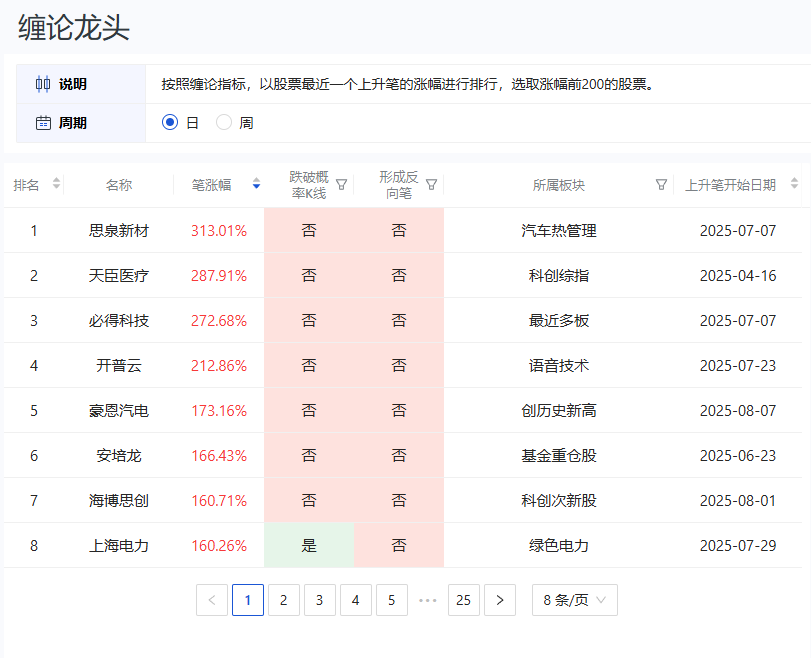The image size is (811, 658).
Task: Jump to page 25
Action: [x=463, y=600]
